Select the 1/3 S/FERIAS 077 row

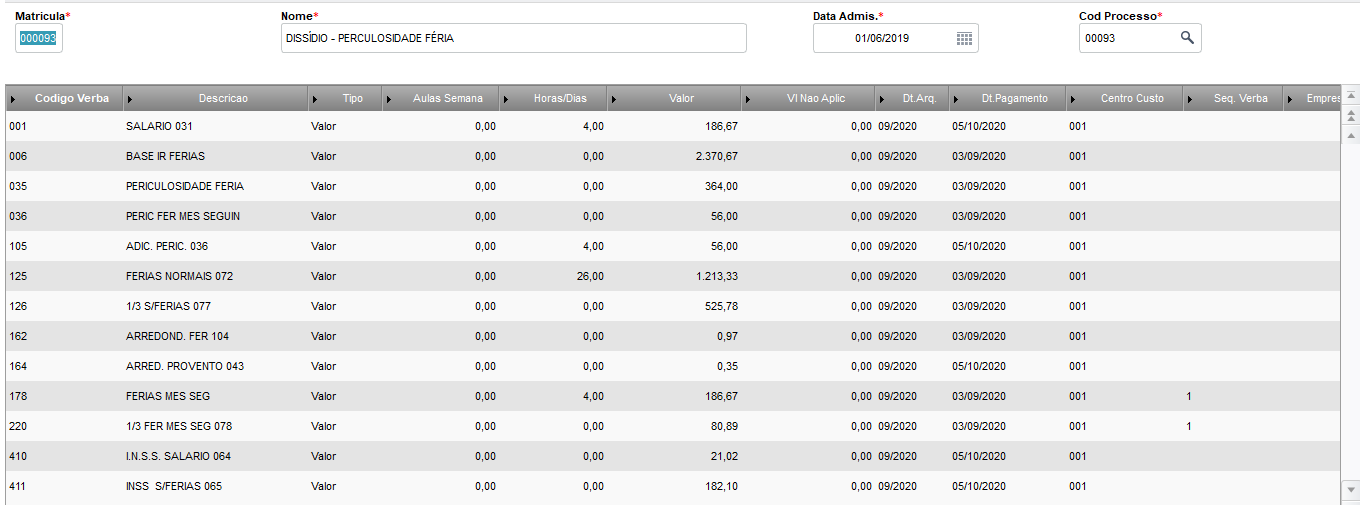click(672, 306)
